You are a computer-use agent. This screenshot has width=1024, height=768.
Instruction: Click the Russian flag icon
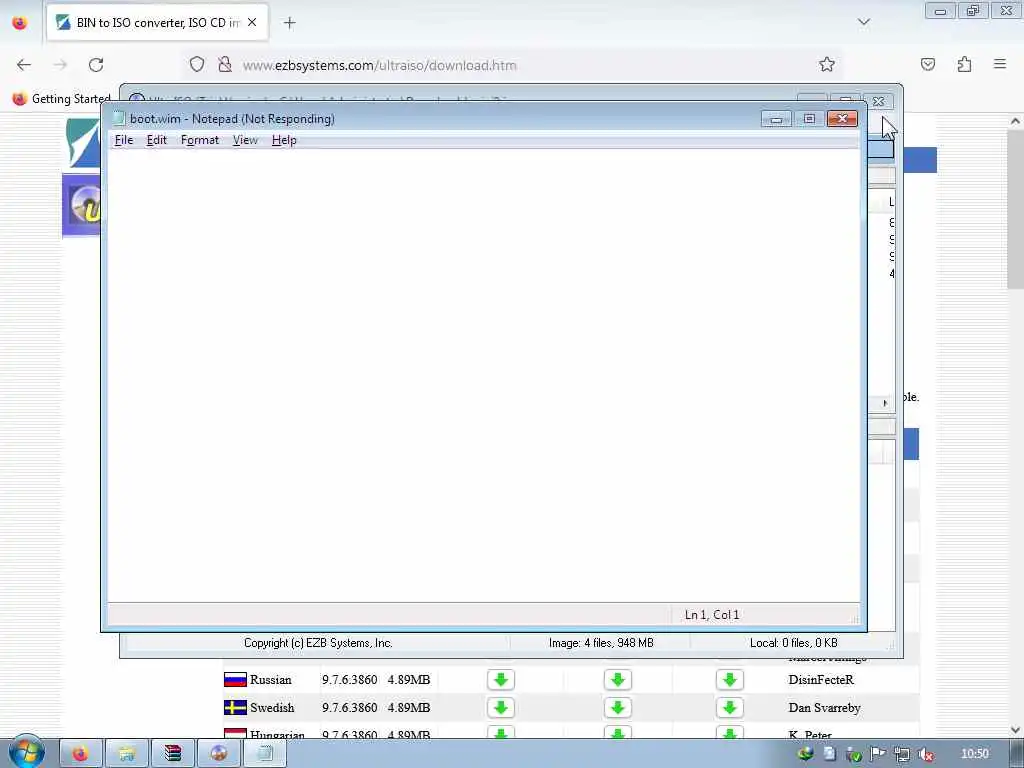[235, 680]
